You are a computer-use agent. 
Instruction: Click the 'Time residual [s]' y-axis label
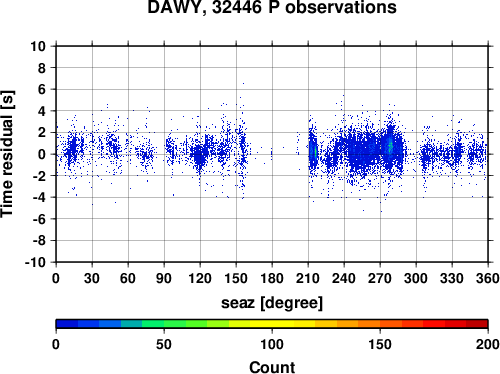(x=7, y=154)
